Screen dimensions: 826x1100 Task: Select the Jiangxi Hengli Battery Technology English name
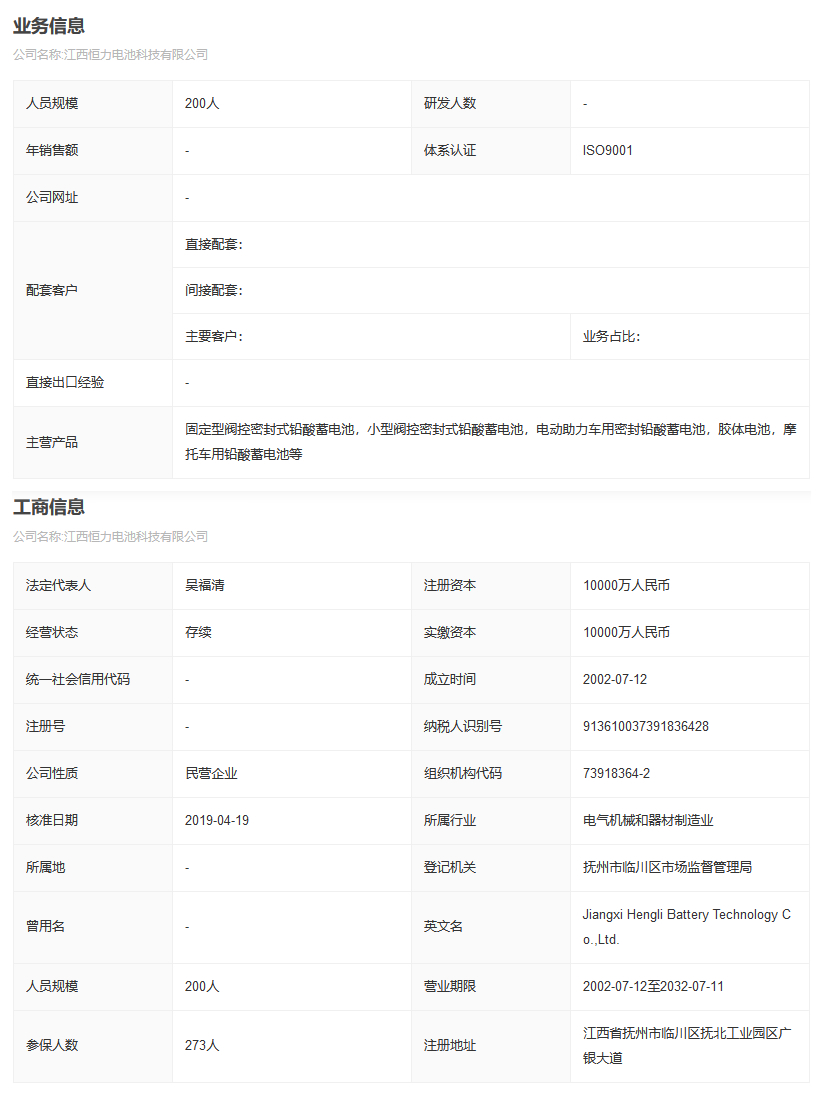(x=687, y=927)
